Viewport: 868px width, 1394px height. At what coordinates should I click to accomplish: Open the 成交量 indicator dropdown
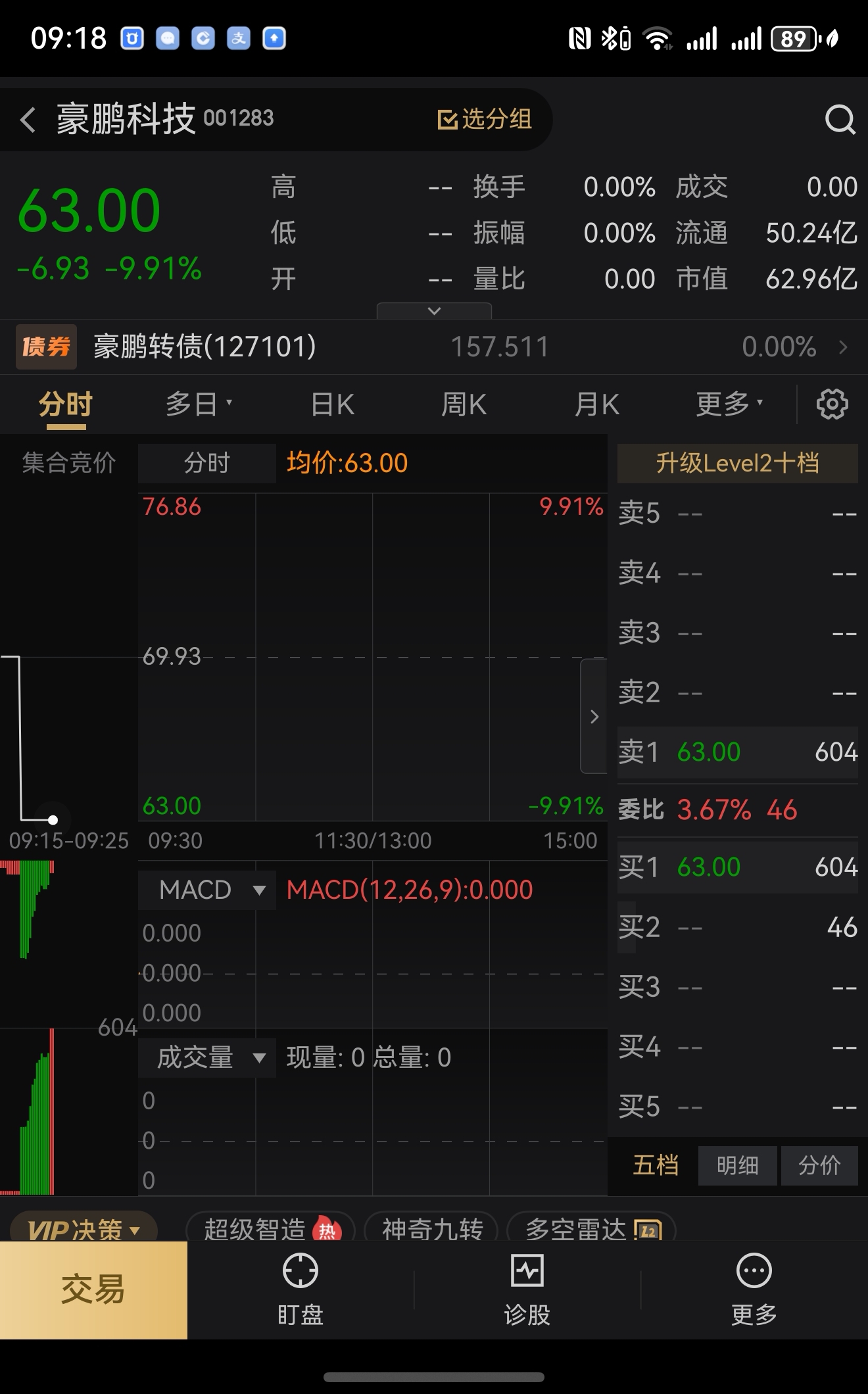[x=207, y=1057]
